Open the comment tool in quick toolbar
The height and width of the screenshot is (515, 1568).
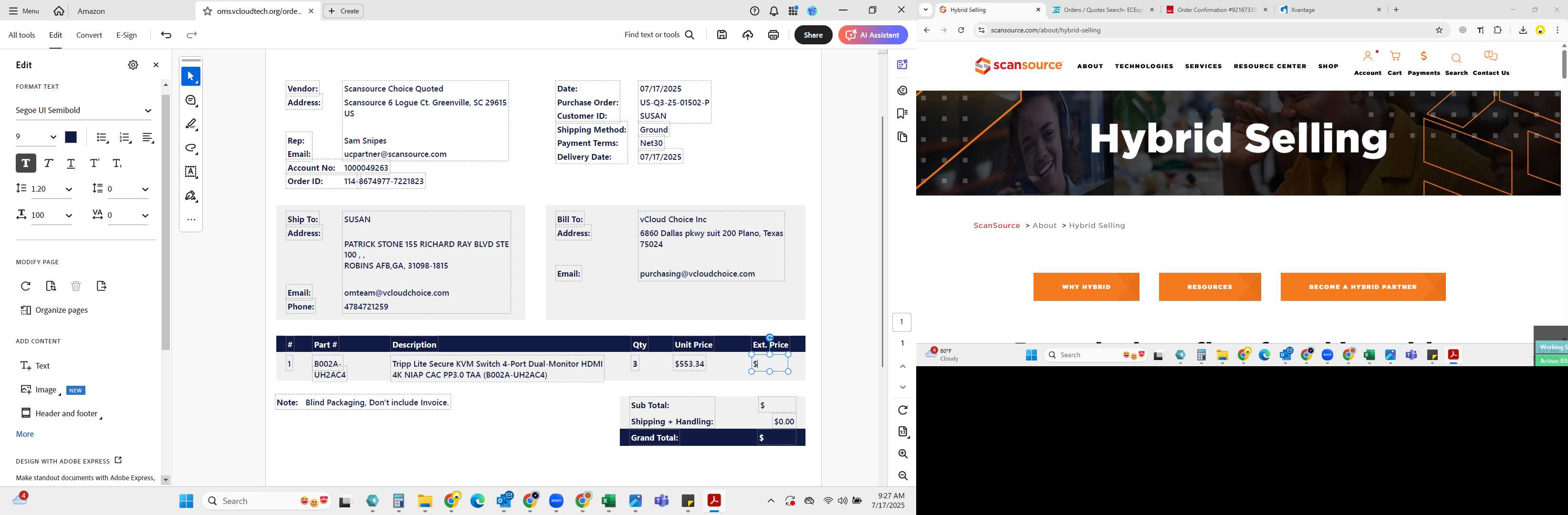(191, 101)
